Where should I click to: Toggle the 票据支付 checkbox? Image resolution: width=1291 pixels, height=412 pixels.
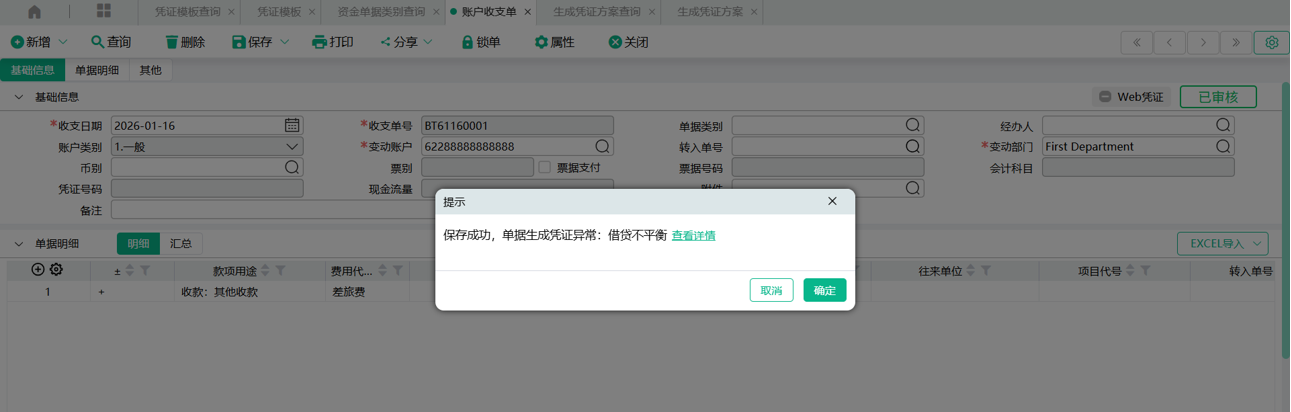[545, 168]
